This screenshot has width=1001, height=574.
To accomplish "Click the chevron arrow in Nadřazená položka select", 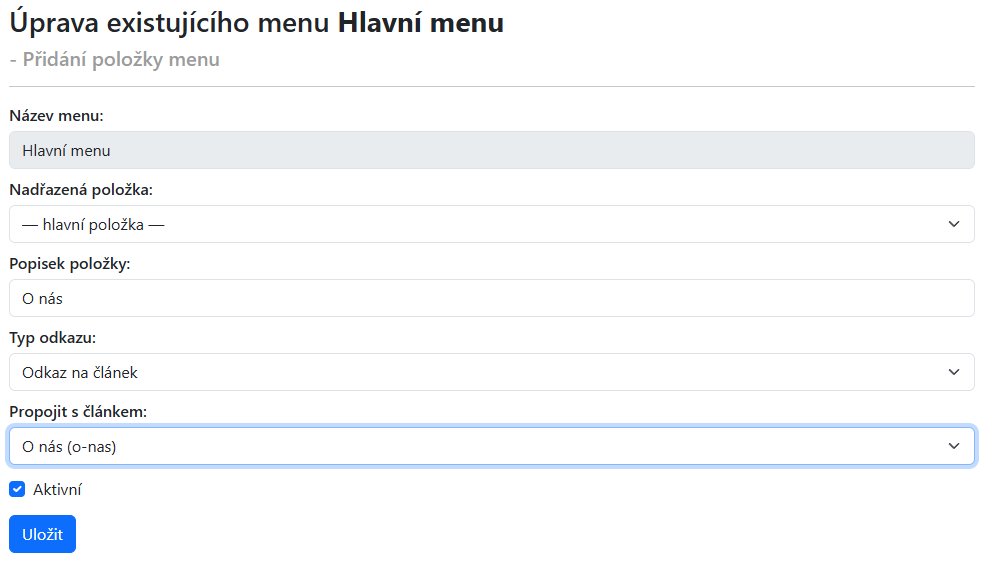I will click(x=953, y=224).
